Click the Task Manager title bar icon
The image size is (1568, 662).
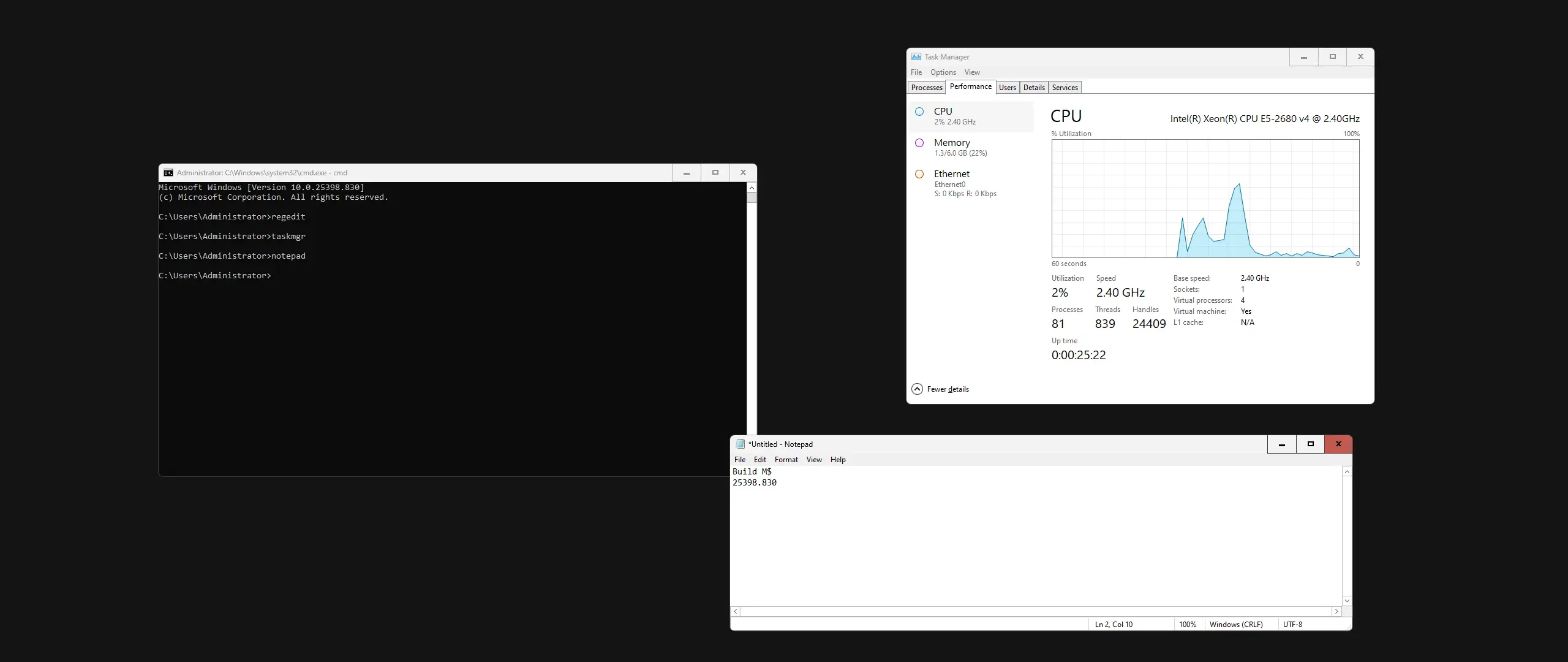(x=916, y=56)
